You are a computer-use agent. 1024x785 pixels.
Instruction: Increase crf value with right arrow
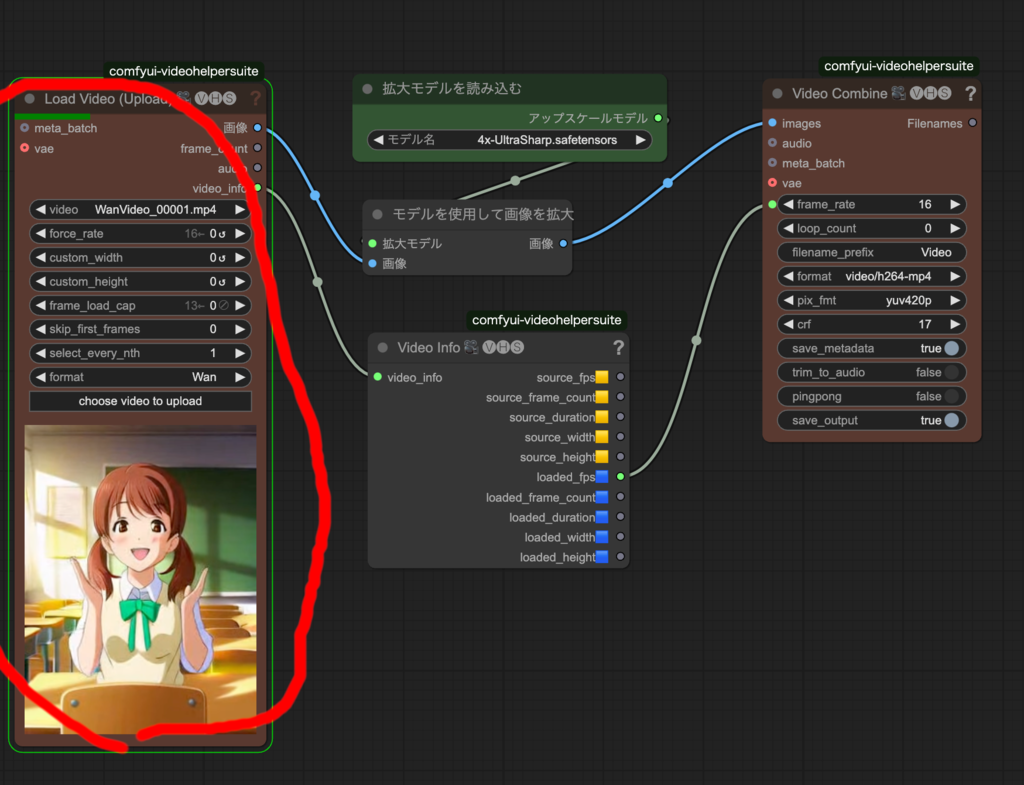click(955, 325)
